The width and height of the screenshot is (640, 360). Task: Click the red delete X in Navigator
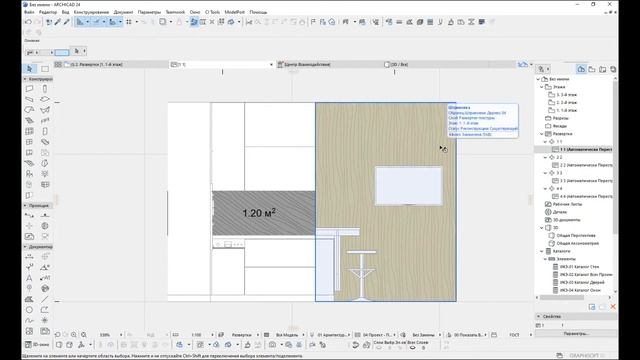(613, 307)
